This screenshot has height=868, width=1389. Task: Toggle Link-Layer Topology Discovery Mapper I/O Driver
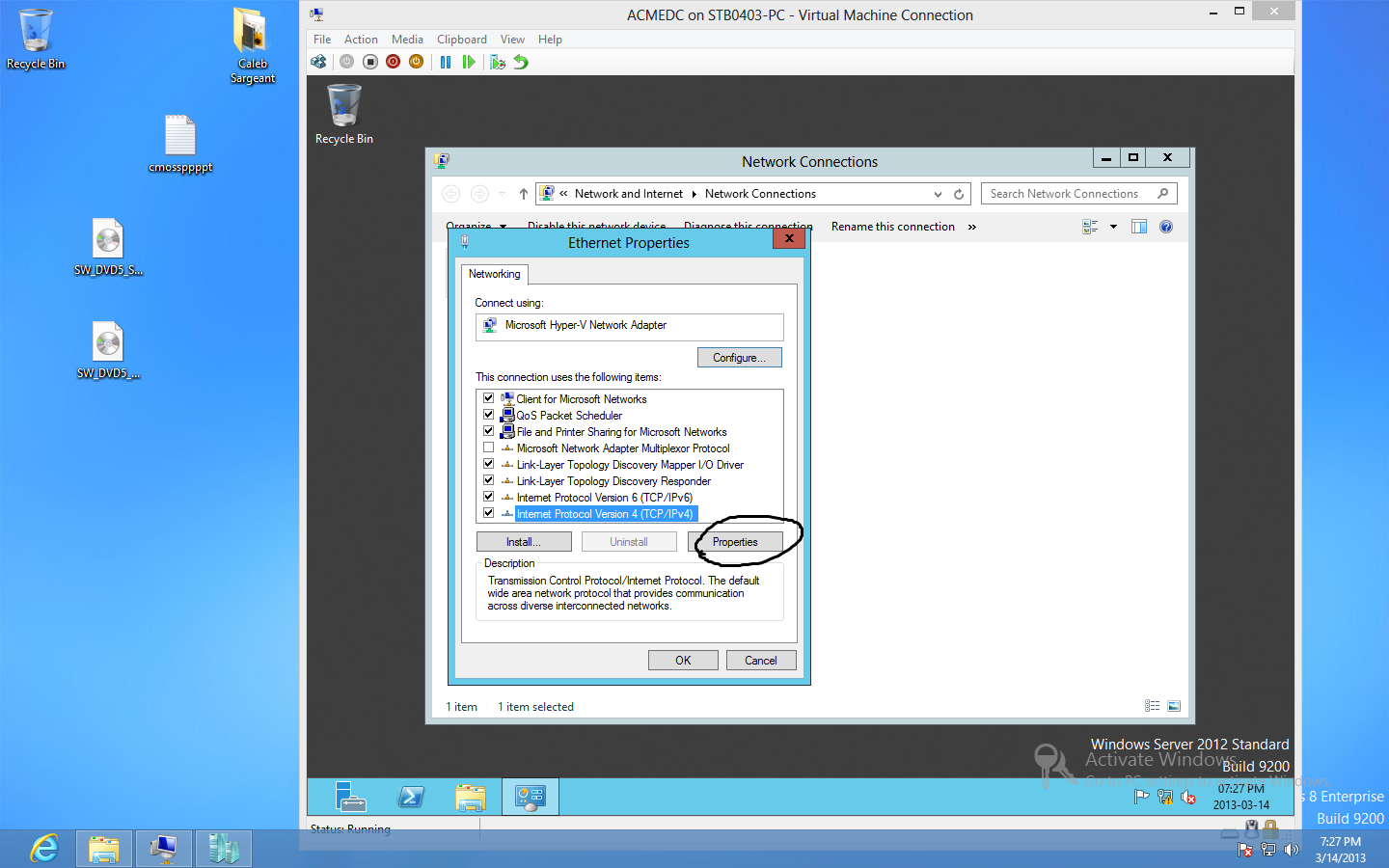(x=488, y=464)
